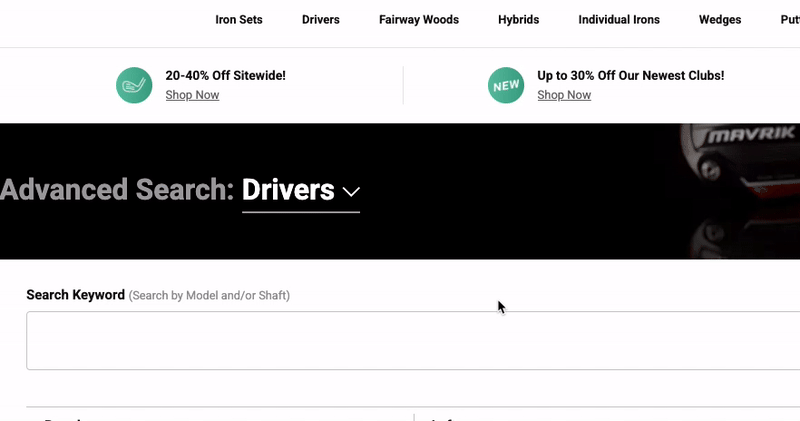
Task: Click Shop Now under Newest Clubs offer
Action: [564, 95]
